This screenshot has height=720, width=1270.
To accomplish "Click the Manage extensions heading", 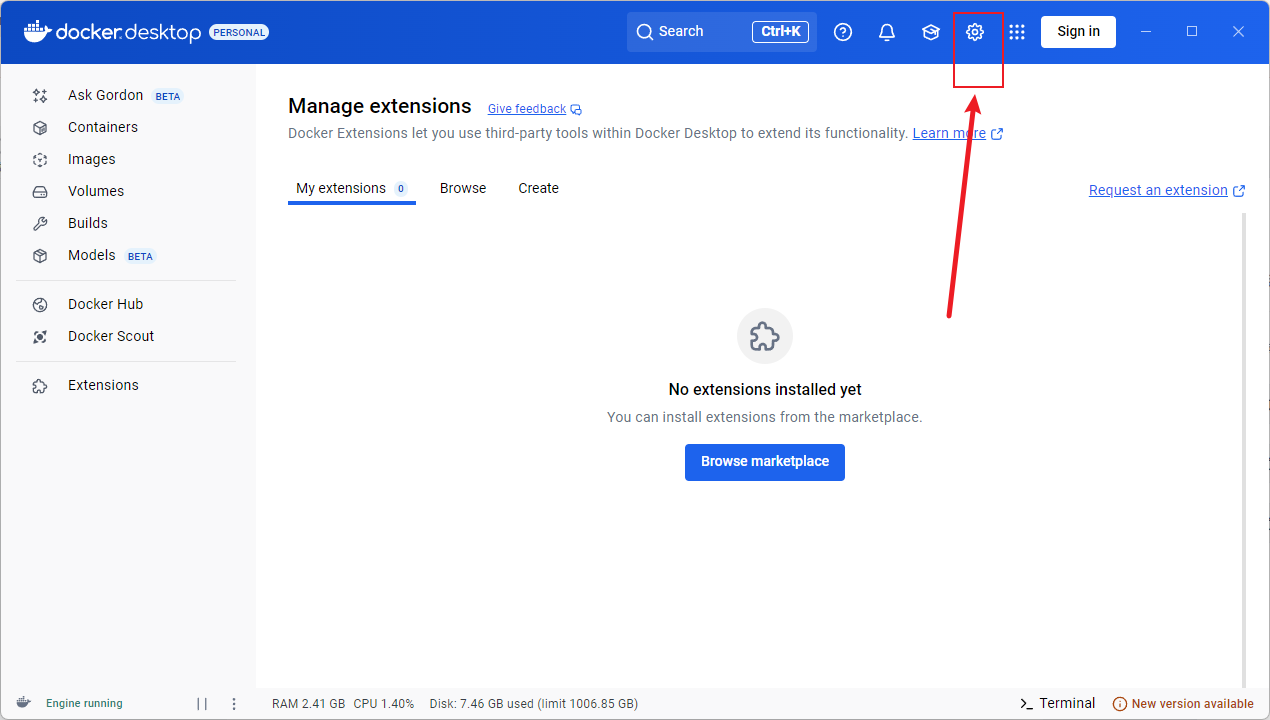I will (x=380, y=106).
